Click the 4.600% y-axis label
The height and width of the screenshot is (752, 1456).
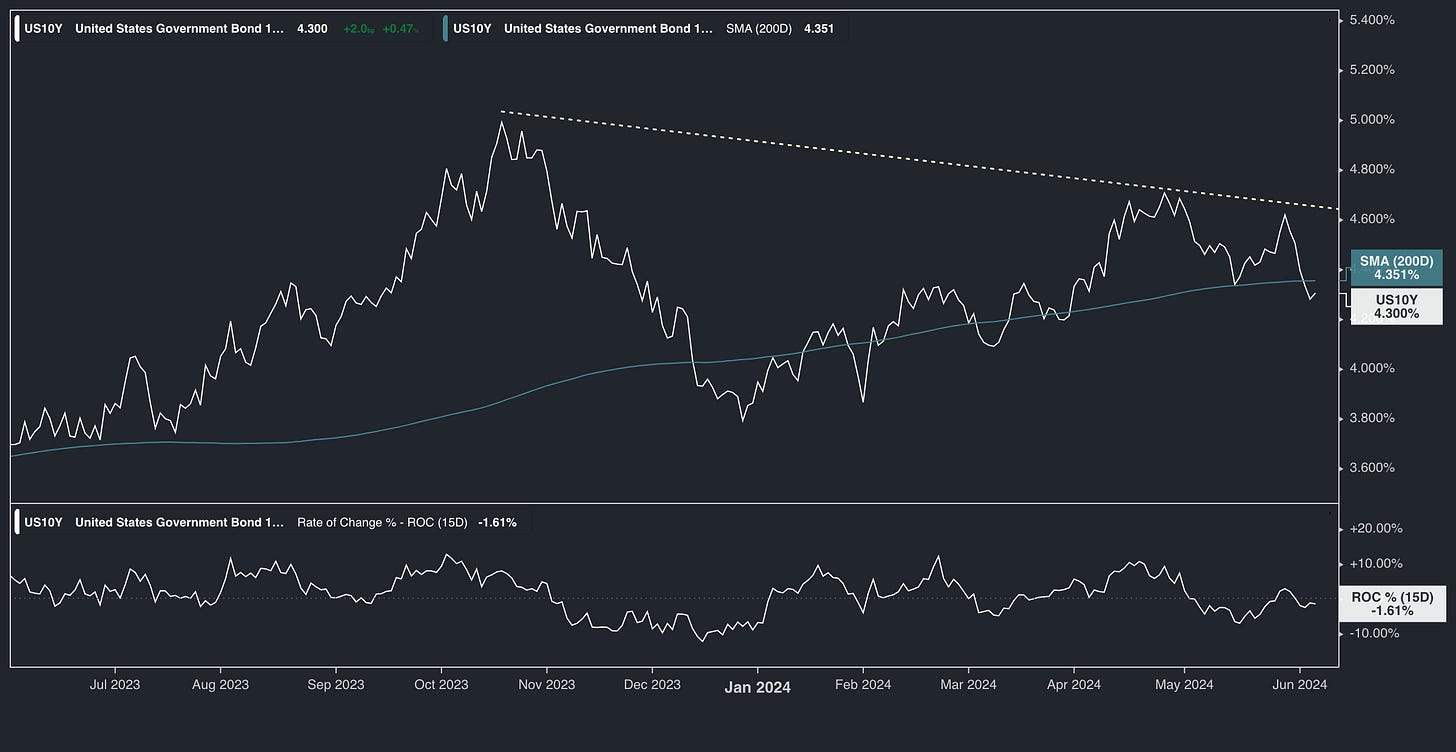point(1372,219)
